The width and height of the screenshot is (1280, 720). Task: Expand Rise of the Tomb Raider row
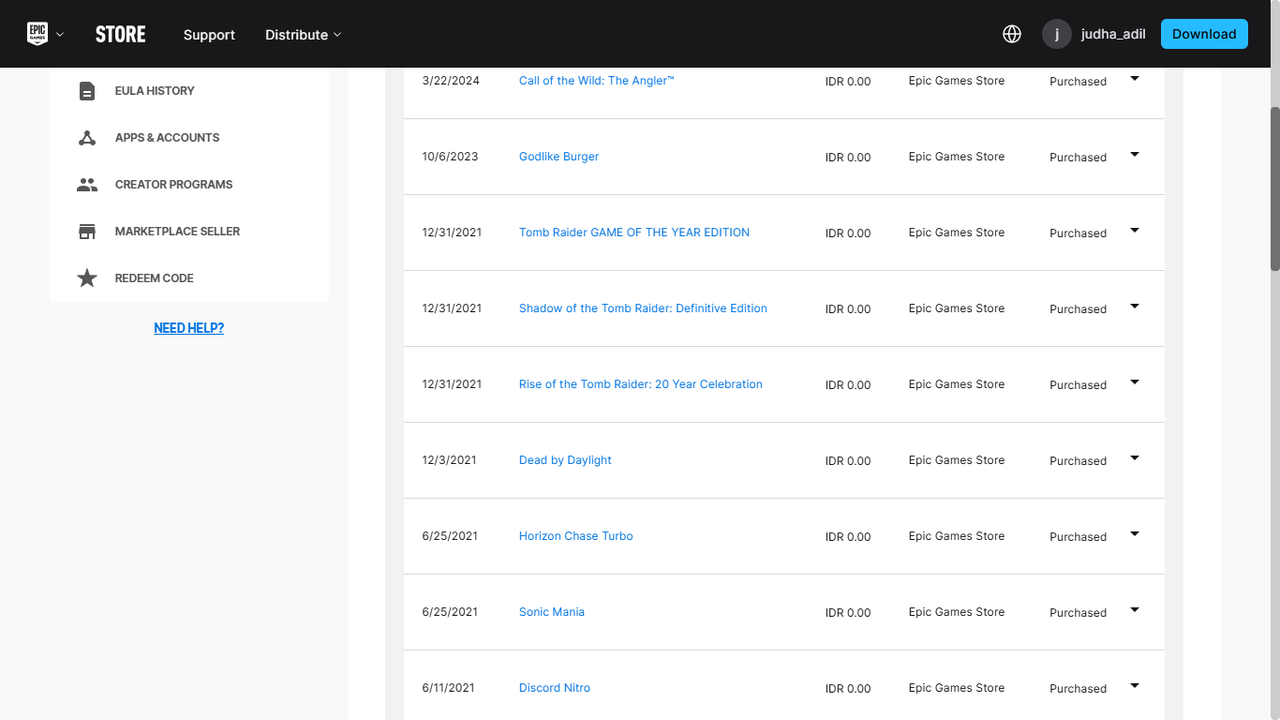point(1134,383)
